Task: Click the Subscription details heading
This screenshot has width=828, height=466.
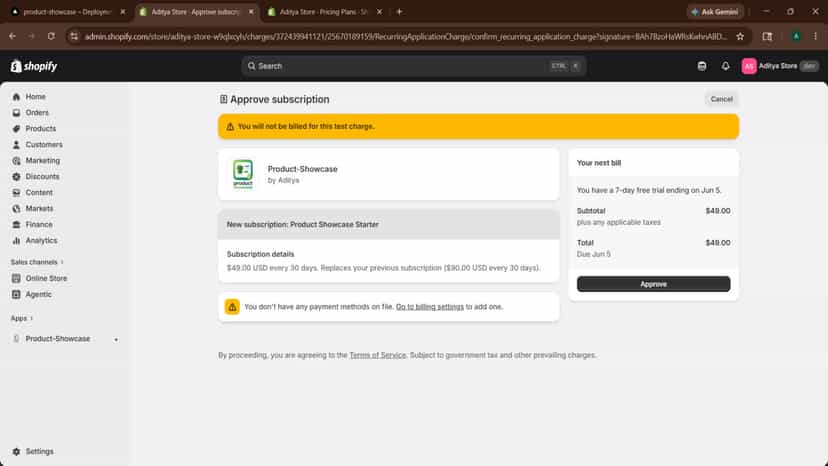Action: [260, 254]
